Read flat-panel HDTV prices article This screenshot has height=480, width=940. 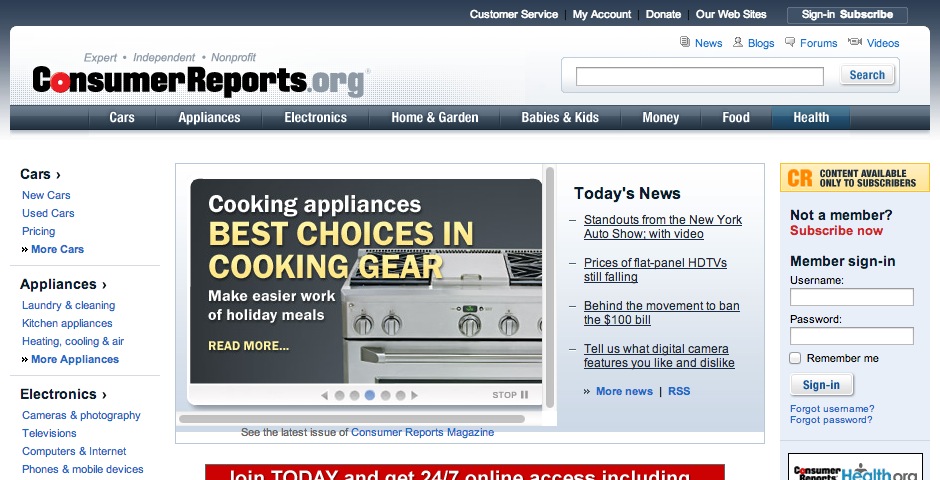click(x=655, y=270)
